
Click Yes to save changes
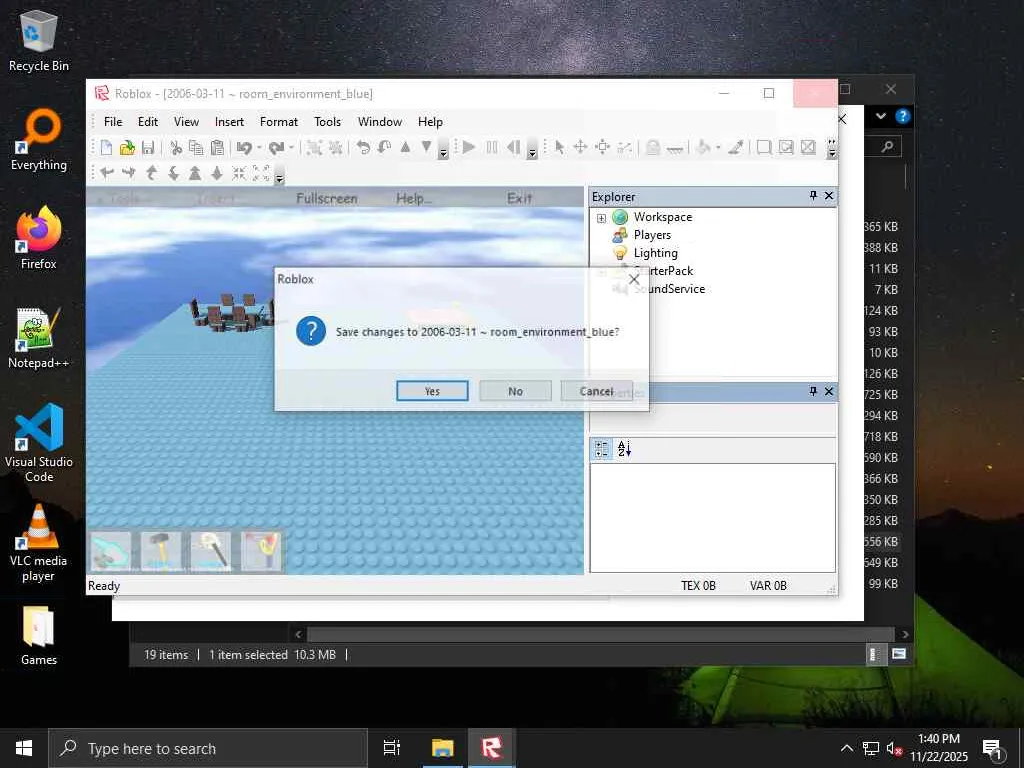point(432,391)
